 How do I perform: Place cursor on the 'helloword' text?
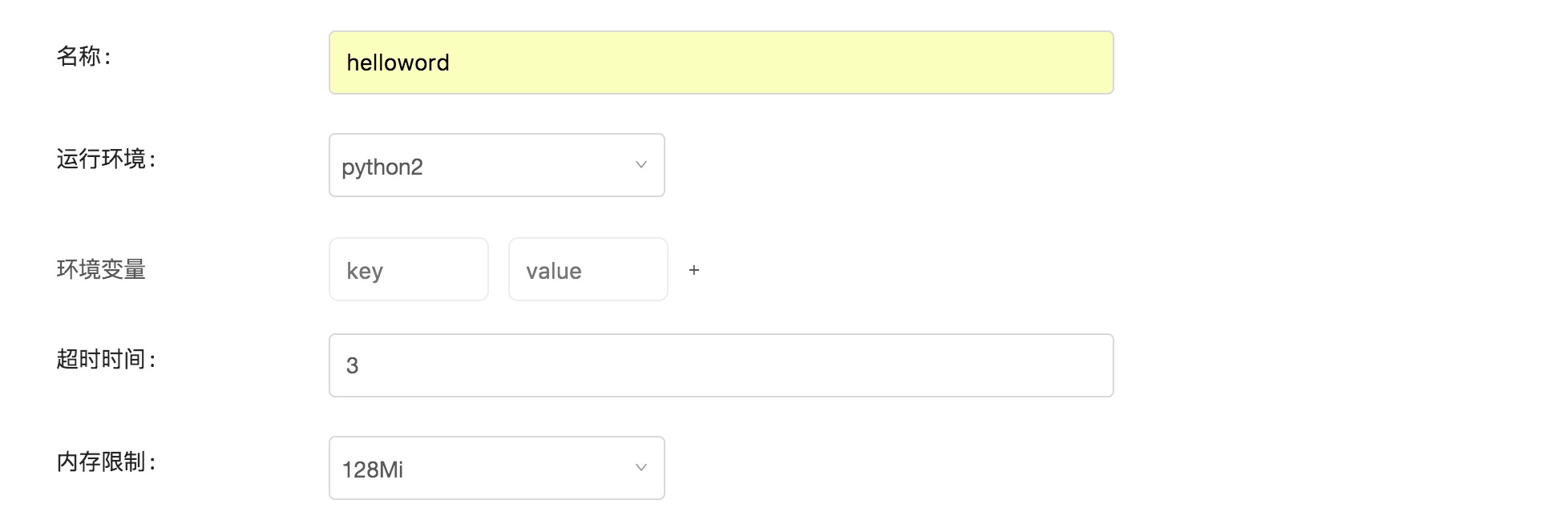pos(398,62)
